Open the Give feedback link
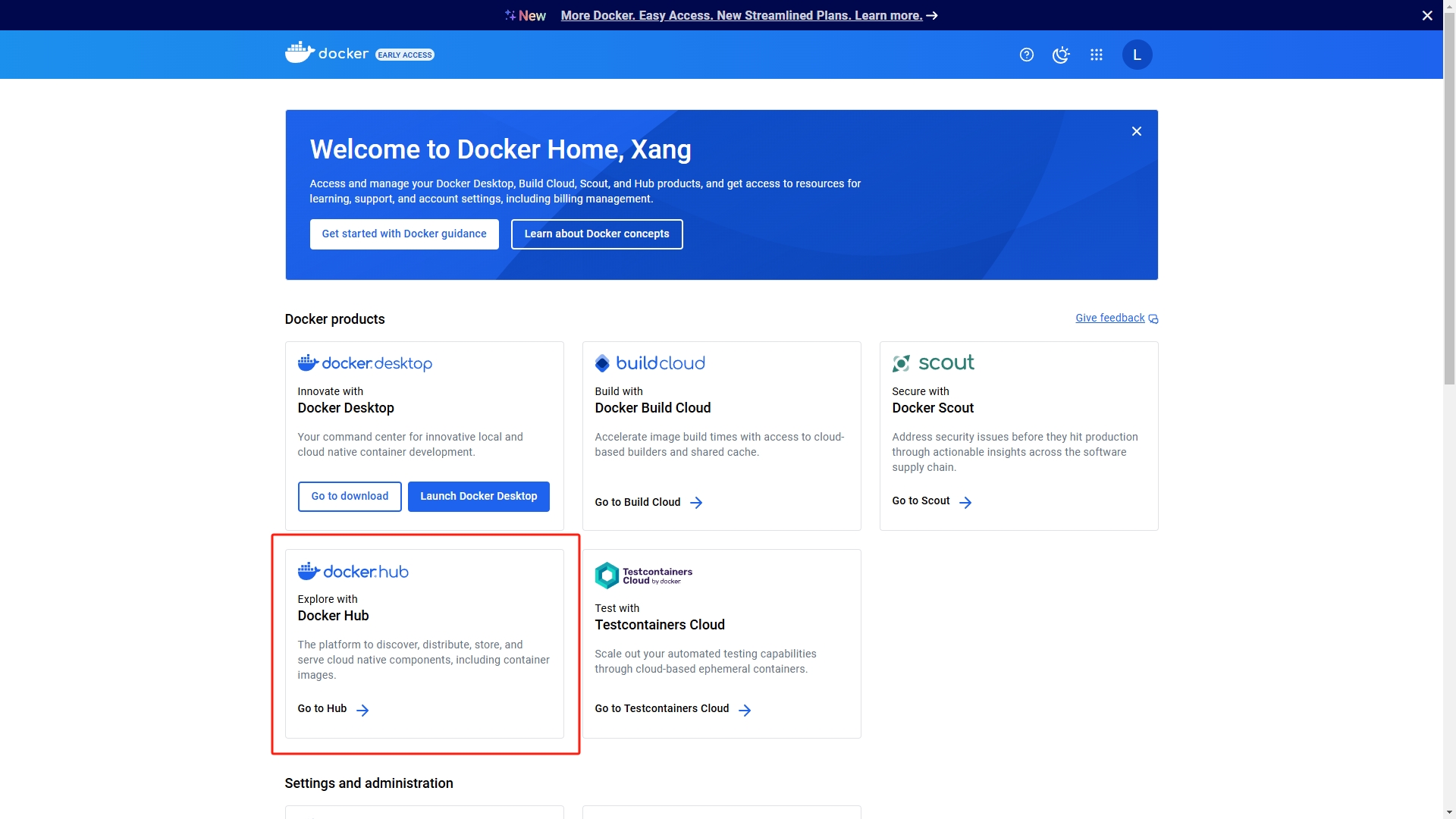 pos(1110,318)
